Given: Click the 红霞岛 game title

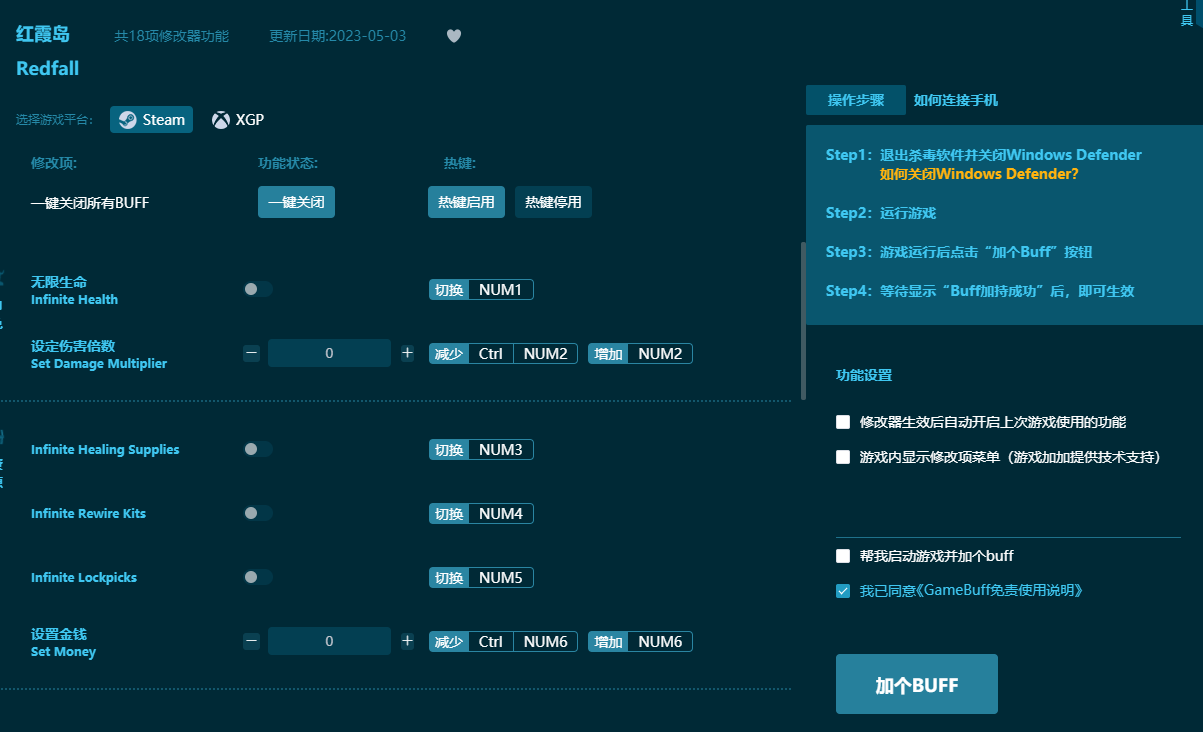Looking at the screenshot, I should 43,34.
